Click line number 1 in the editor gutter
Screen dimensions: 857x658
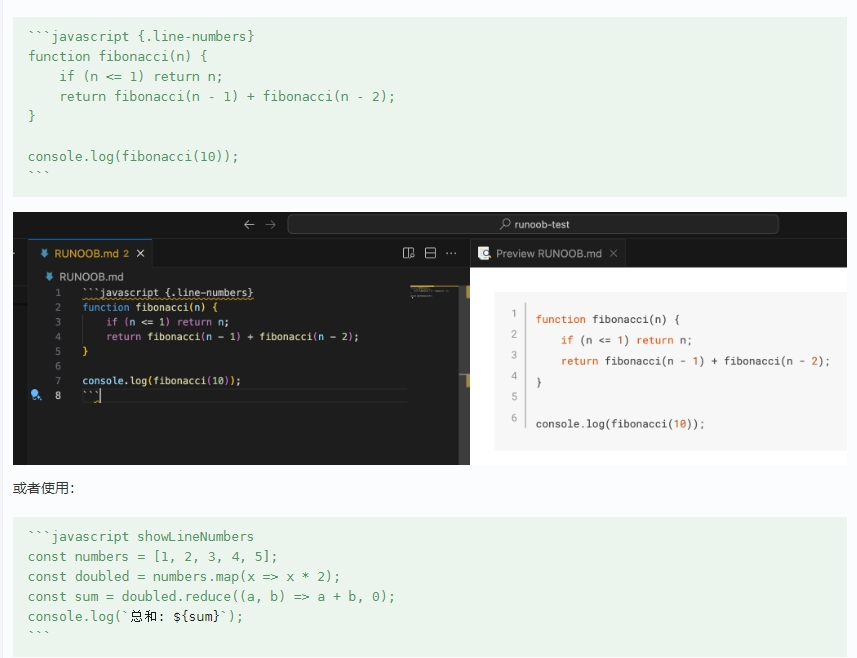tap(58, 293)
